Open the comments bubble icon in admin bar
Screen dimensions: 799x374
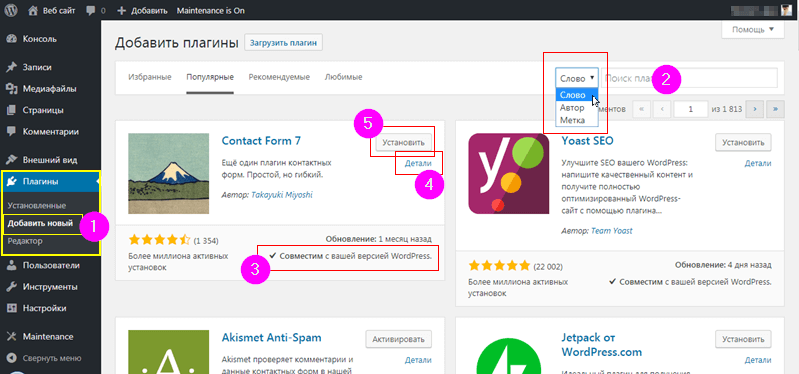click(91, 10)
